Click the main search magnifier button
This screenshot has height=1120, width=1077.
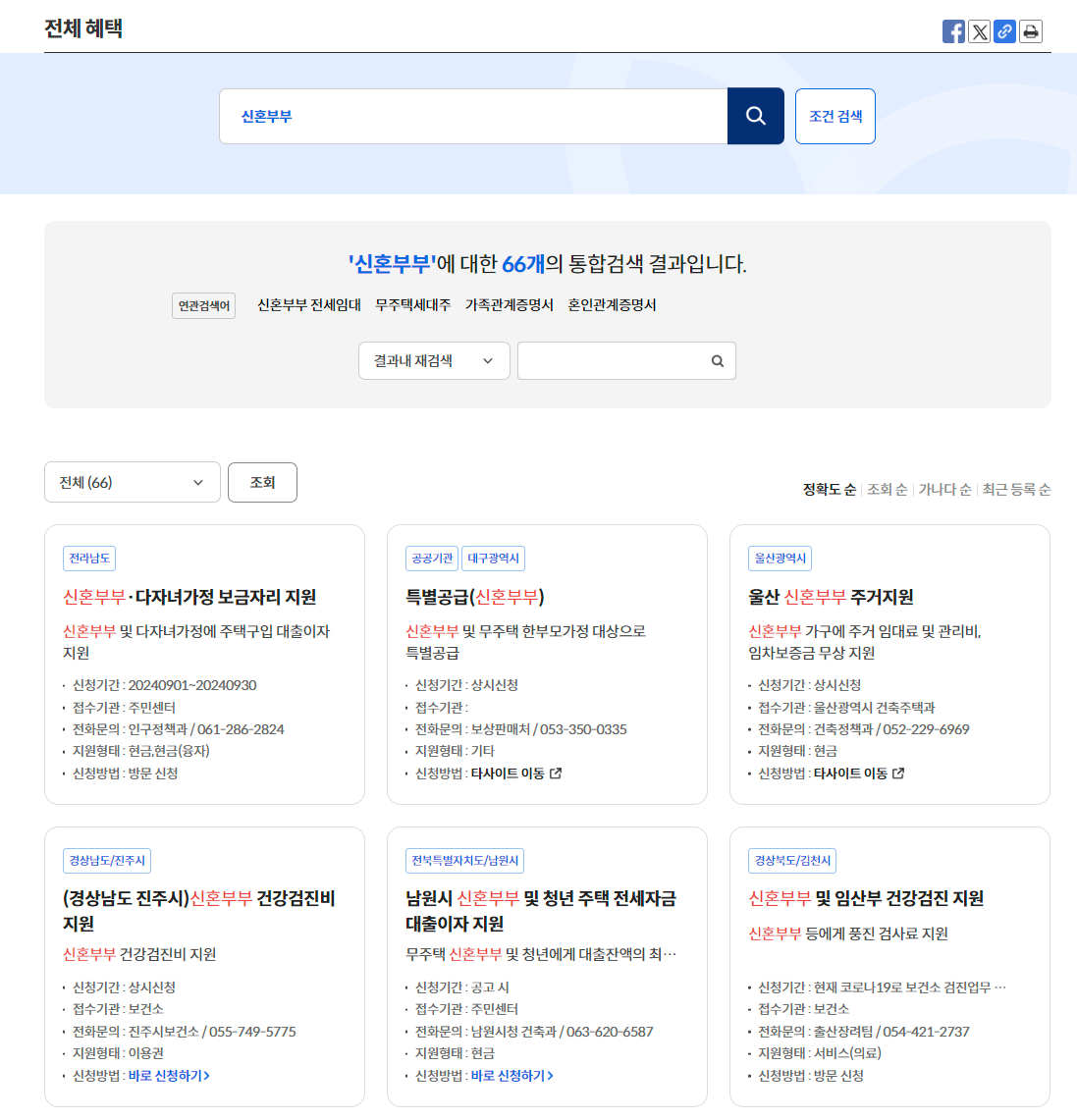click(x=756, y=117)
